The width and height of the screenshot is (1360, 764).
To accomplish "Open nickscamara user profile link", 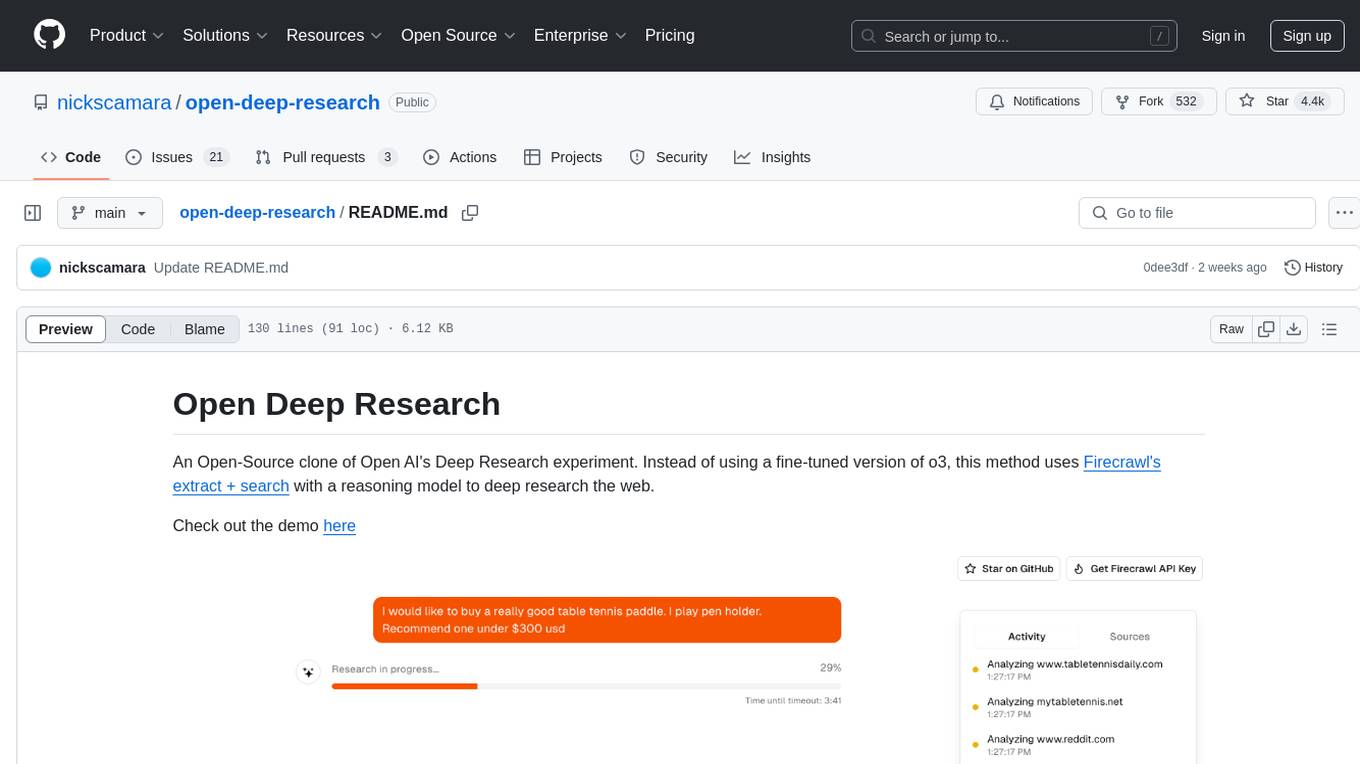I will pos(114,102).
